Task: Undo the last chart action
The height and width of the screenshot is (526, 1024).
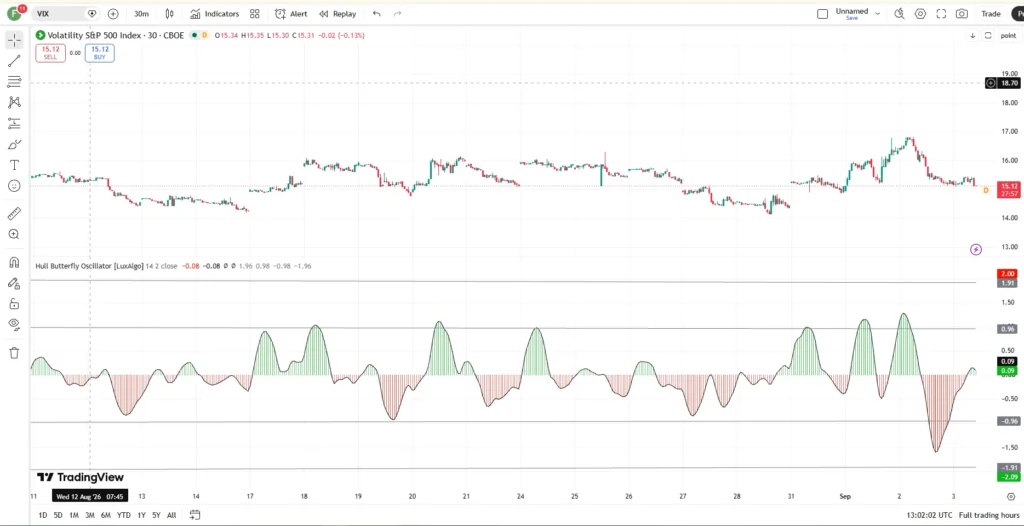Action: click(x=376, y=14)
